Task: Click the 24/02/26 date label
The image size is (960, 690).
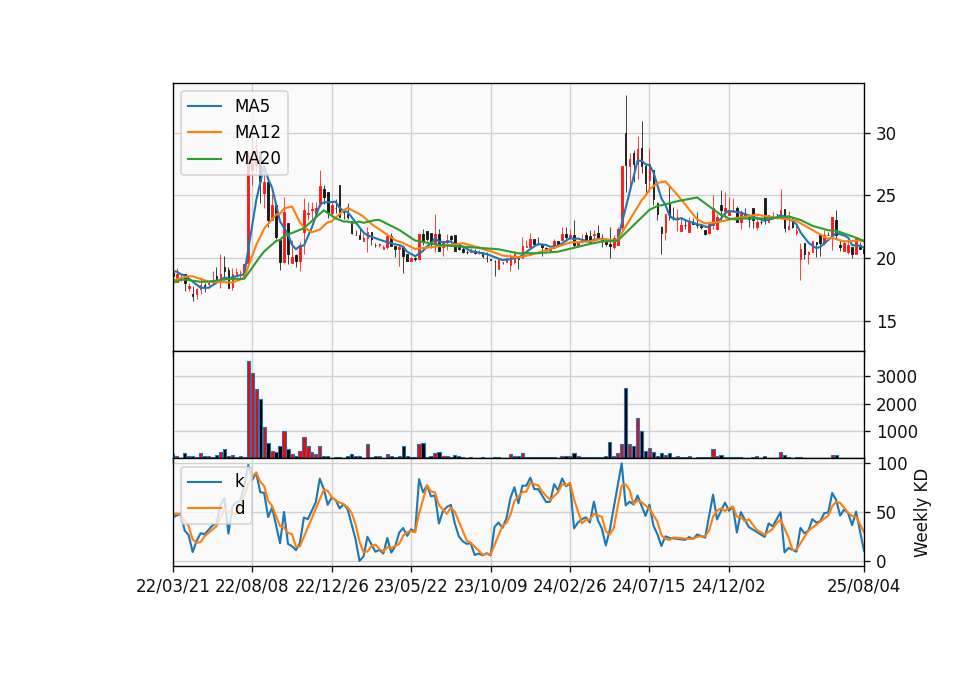Action: (x=569, y=586)
